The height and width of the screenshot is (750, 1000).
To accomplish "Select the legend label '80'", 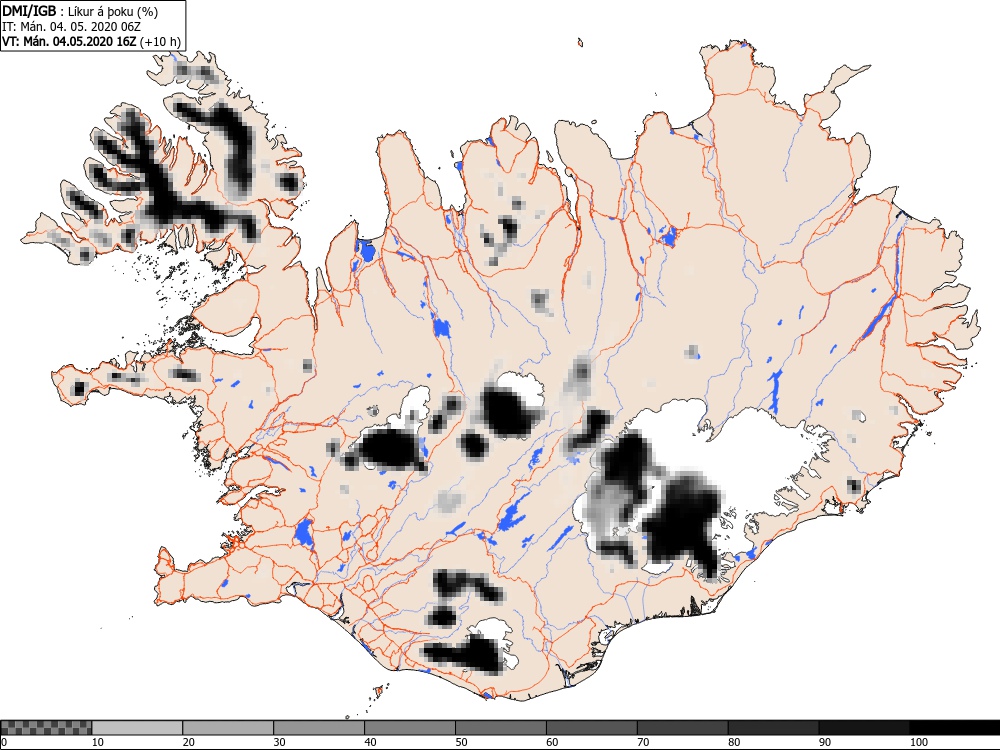I will point(734,742).
